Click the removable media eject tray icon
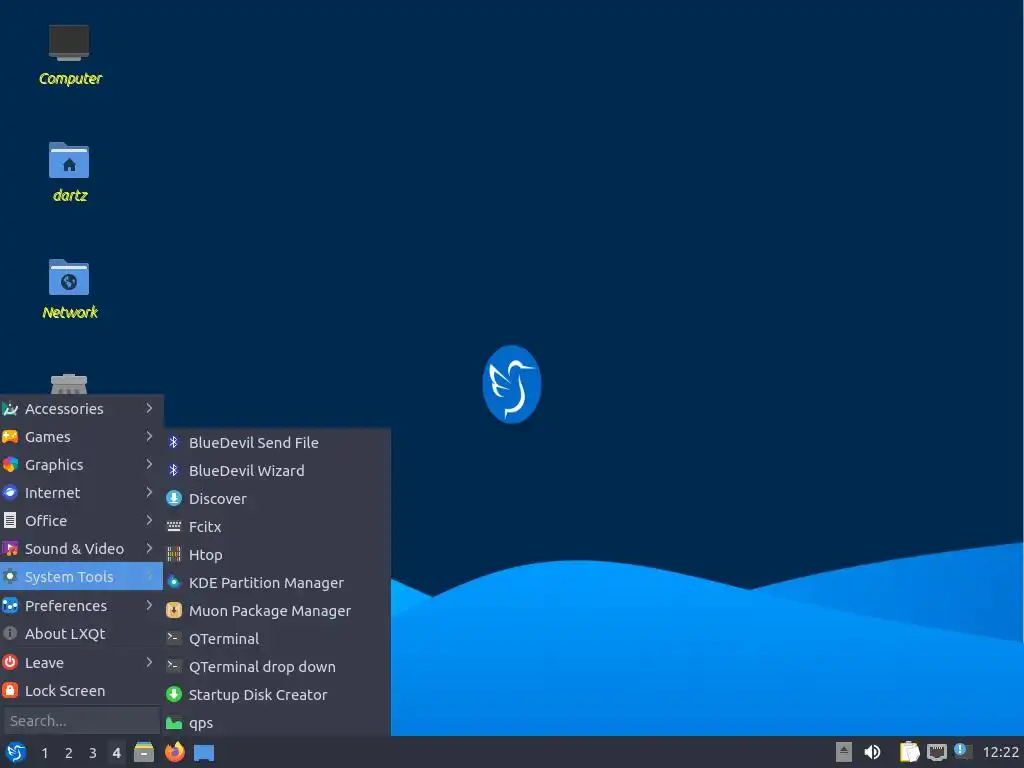1024x768 pixels. 844,753
